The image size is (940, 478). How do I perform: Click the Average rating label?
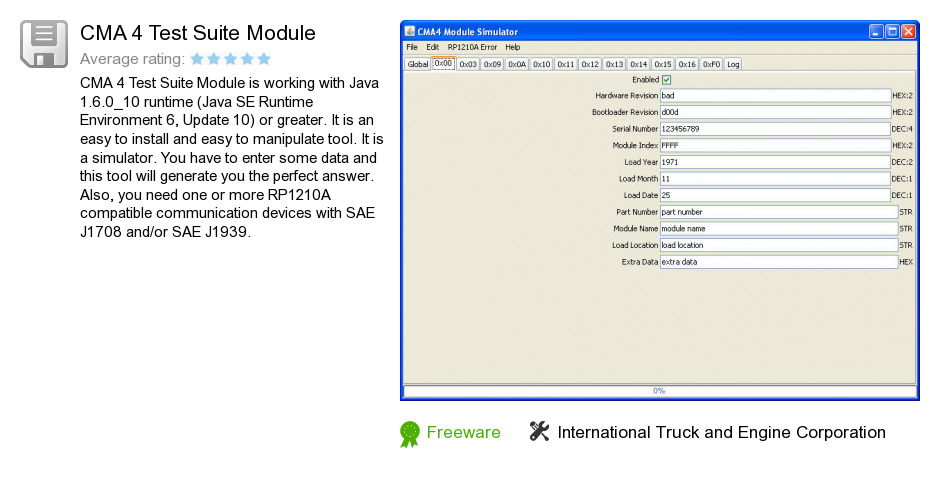pyautogui.click(x=132, y=59)
